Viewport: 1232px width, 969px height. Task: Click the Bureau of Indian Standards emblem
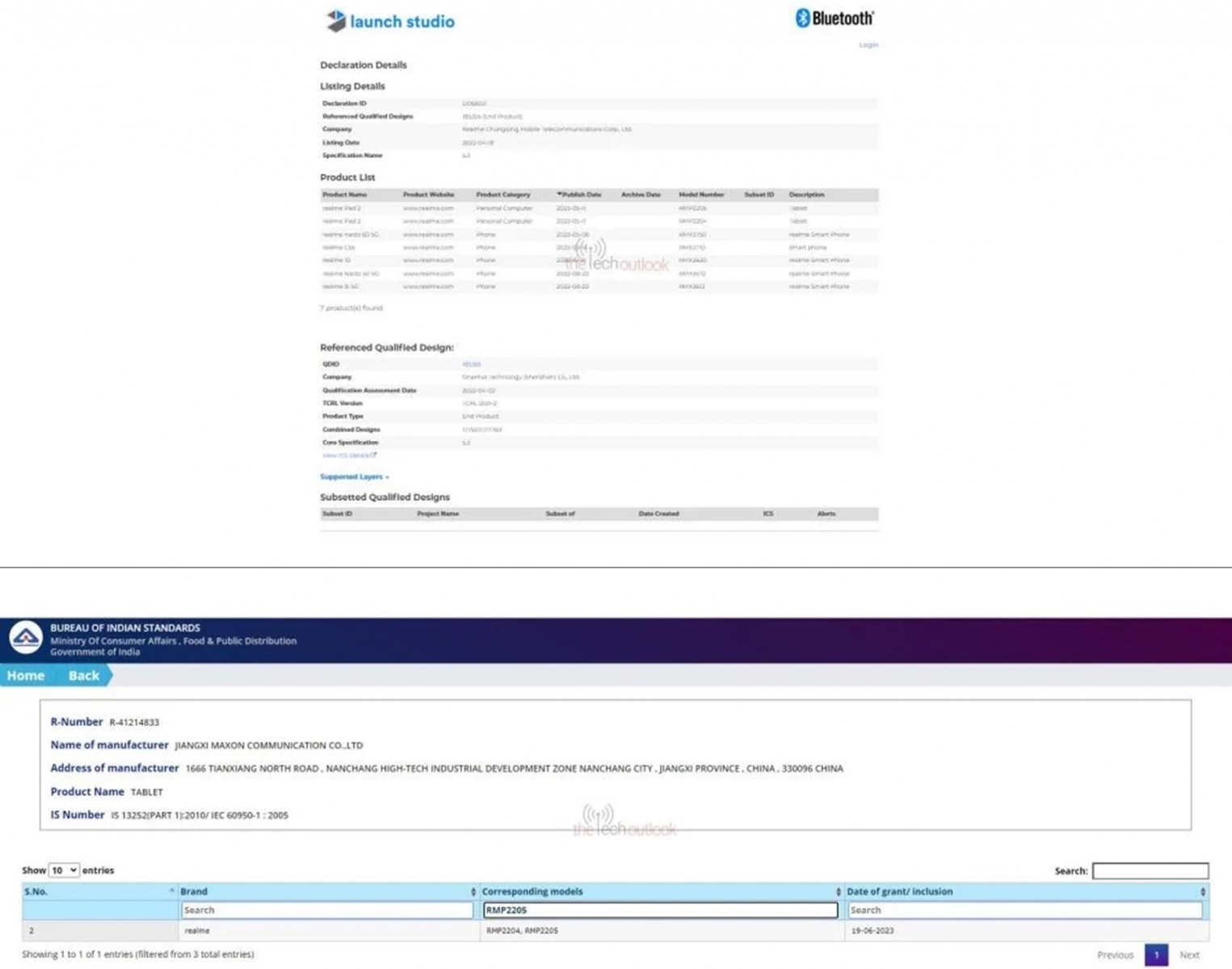pos(25,638)
